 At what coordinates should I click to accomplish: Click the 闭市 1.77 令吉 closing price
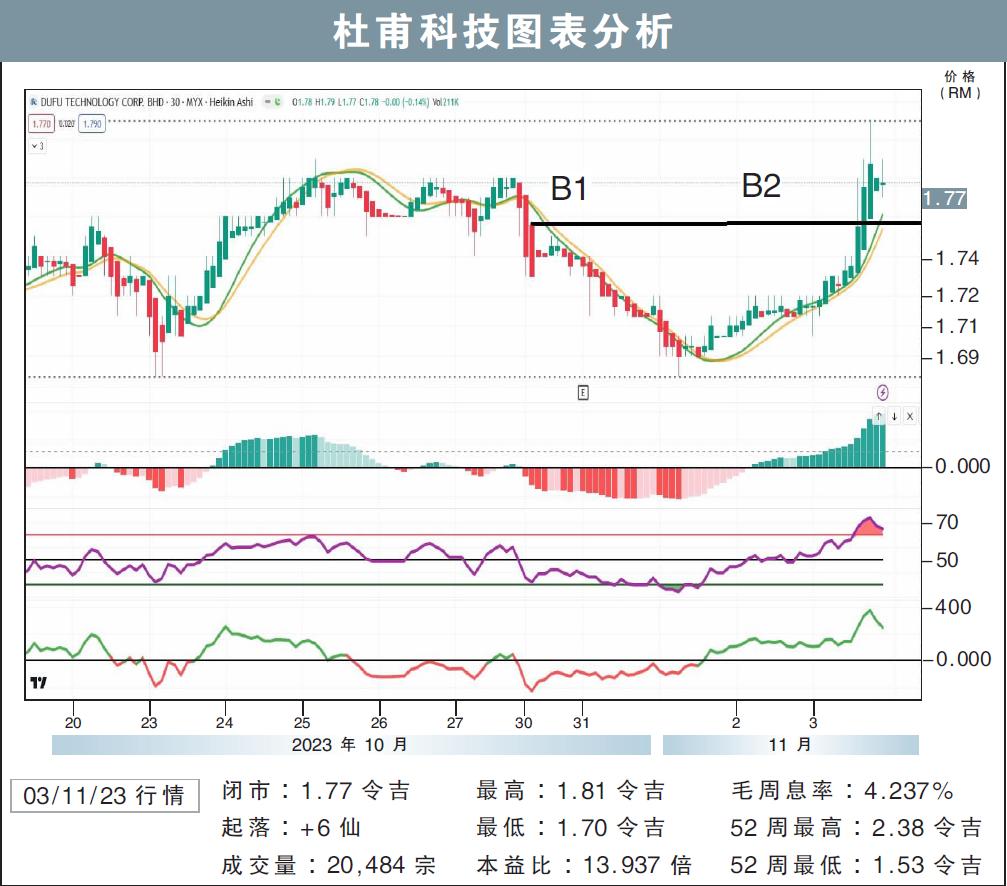point(315,791)
